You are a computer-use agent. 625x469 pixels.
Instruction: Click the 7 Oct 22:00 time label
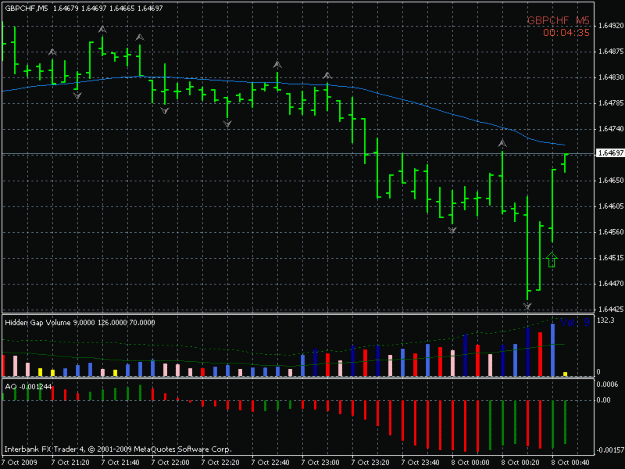coord(170,463)
